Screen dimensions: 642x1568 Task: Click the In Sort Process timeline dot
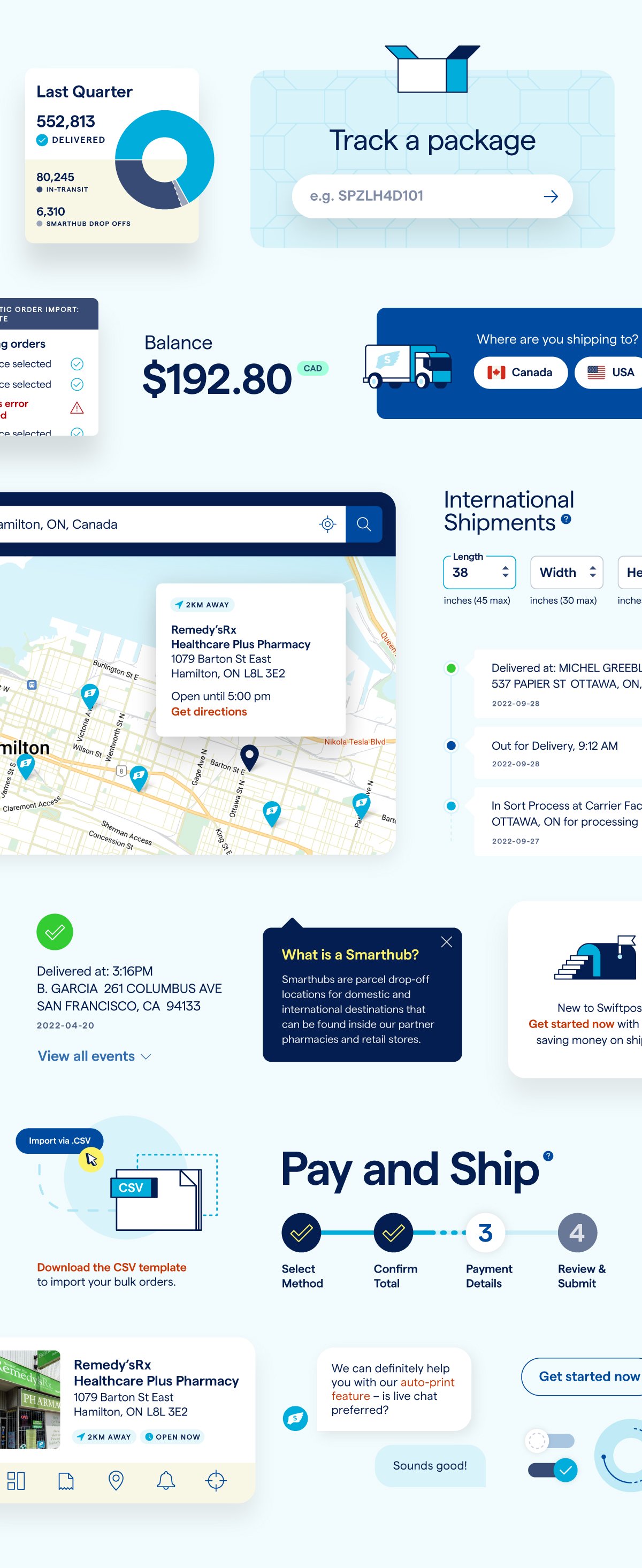(451, 806)
